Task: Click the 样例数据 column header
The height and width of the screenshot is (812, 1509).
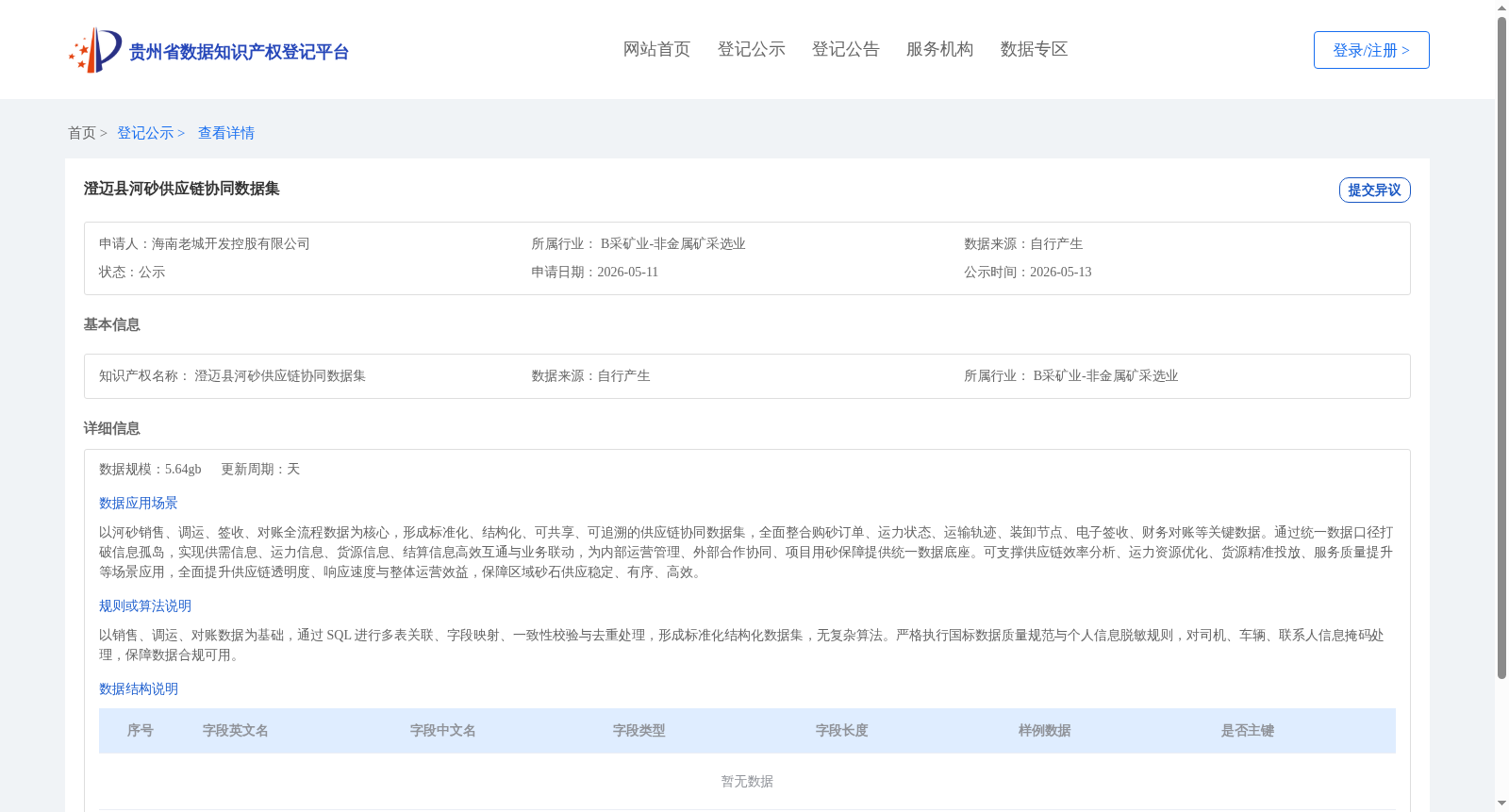Action: click(x=1045, y=730)
